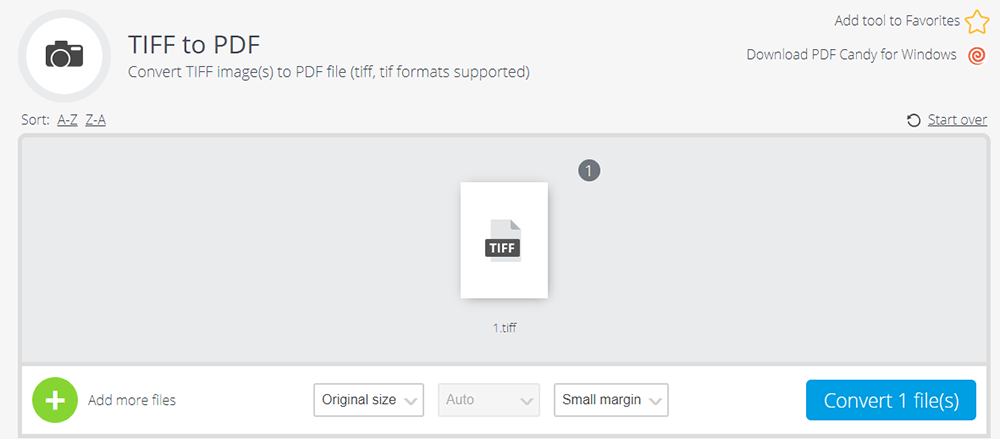Click the circular arrow Start over icon
This screenshot has width=1000, height=439.
[x=913, y=121]
